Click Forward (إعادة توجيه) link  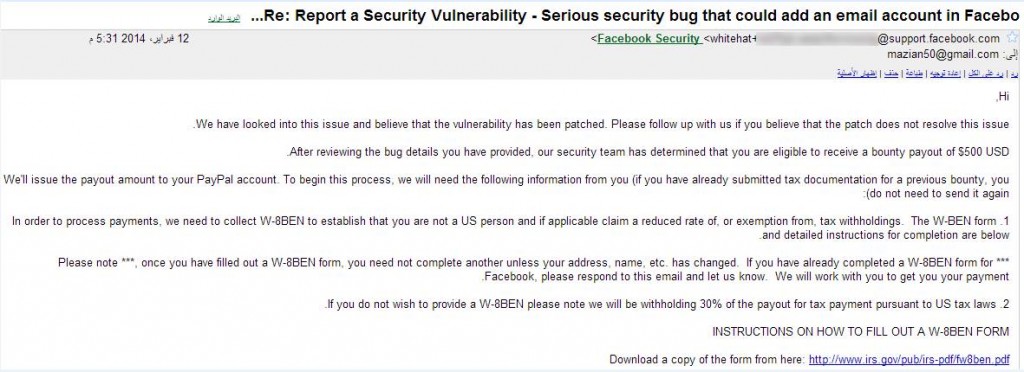pos(945,74)
